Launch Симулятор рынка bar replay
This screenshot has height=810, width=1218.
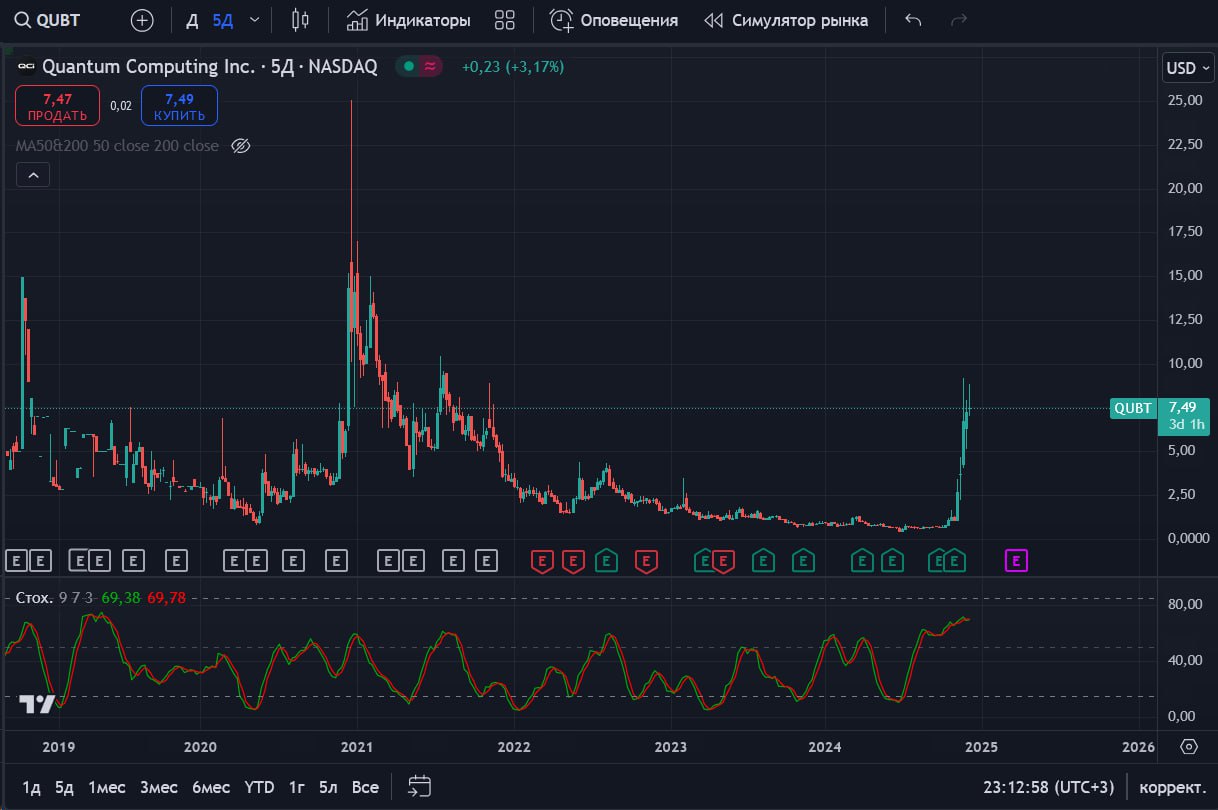pos(786,20)
